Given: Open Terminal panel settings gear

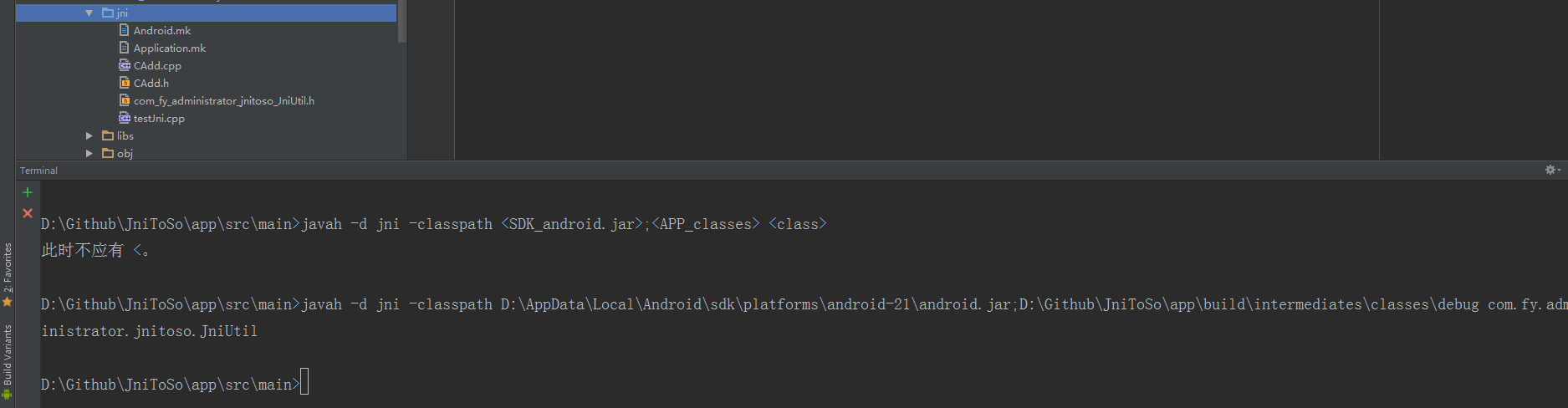Looking at the screenshot, I should tap(1552, 170).
